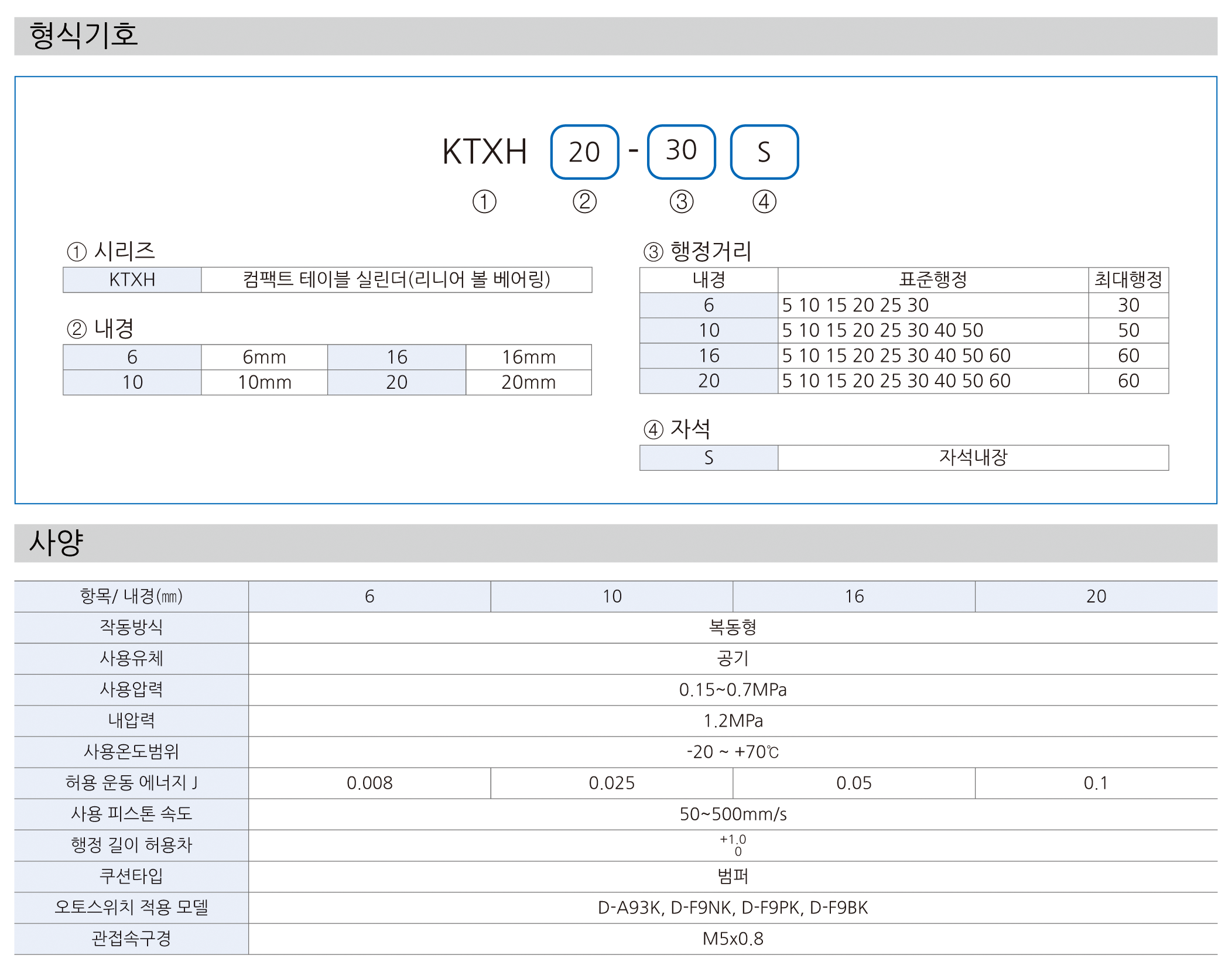Click the standard stroke row for bore 10
1232x979 pixels.
point(882,330)
